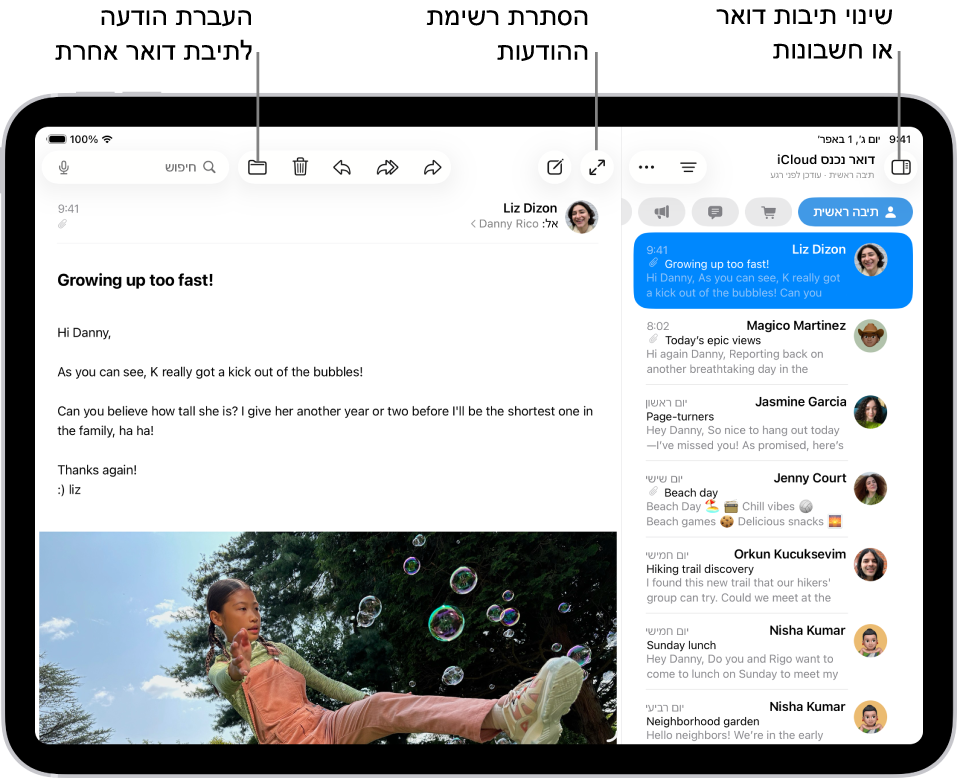The width and height of the screenshot is (960, 779).
Task: Tap the attachment paperclip under message time
Action: (x=62, y=224)
